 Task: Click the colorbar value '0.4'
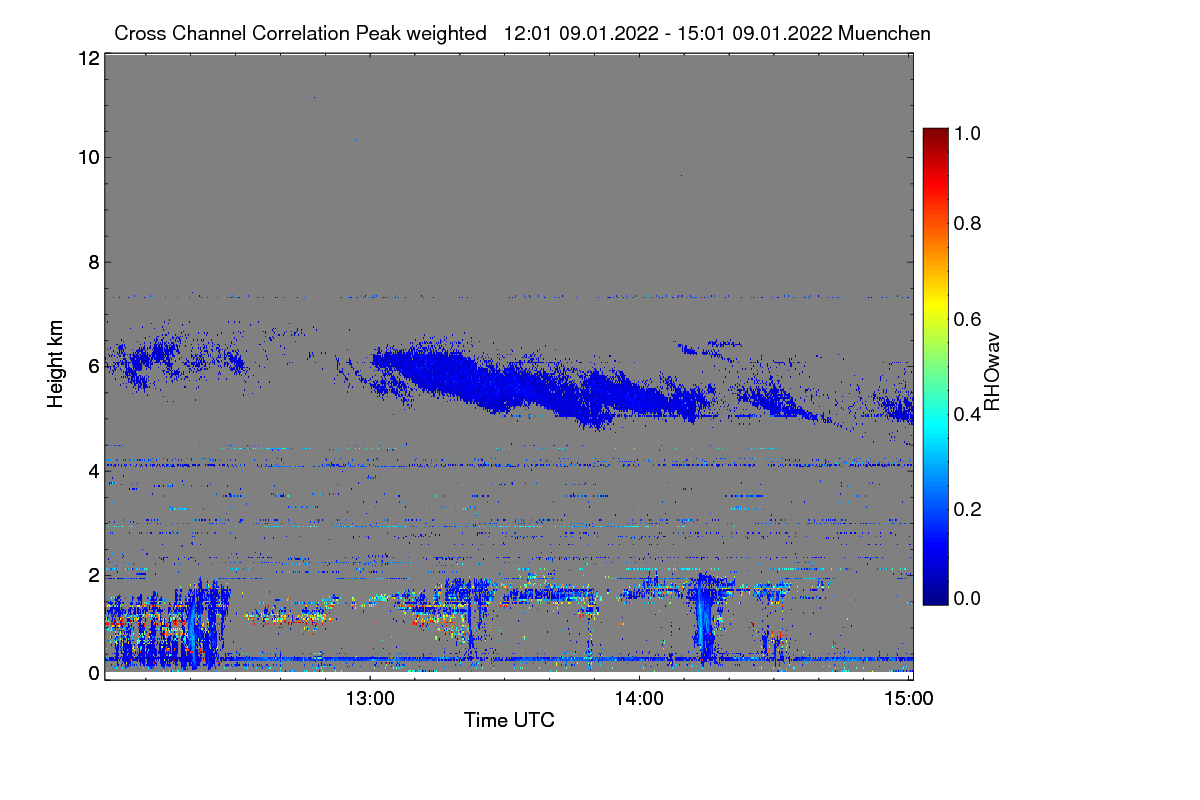[x=968, y=414]
